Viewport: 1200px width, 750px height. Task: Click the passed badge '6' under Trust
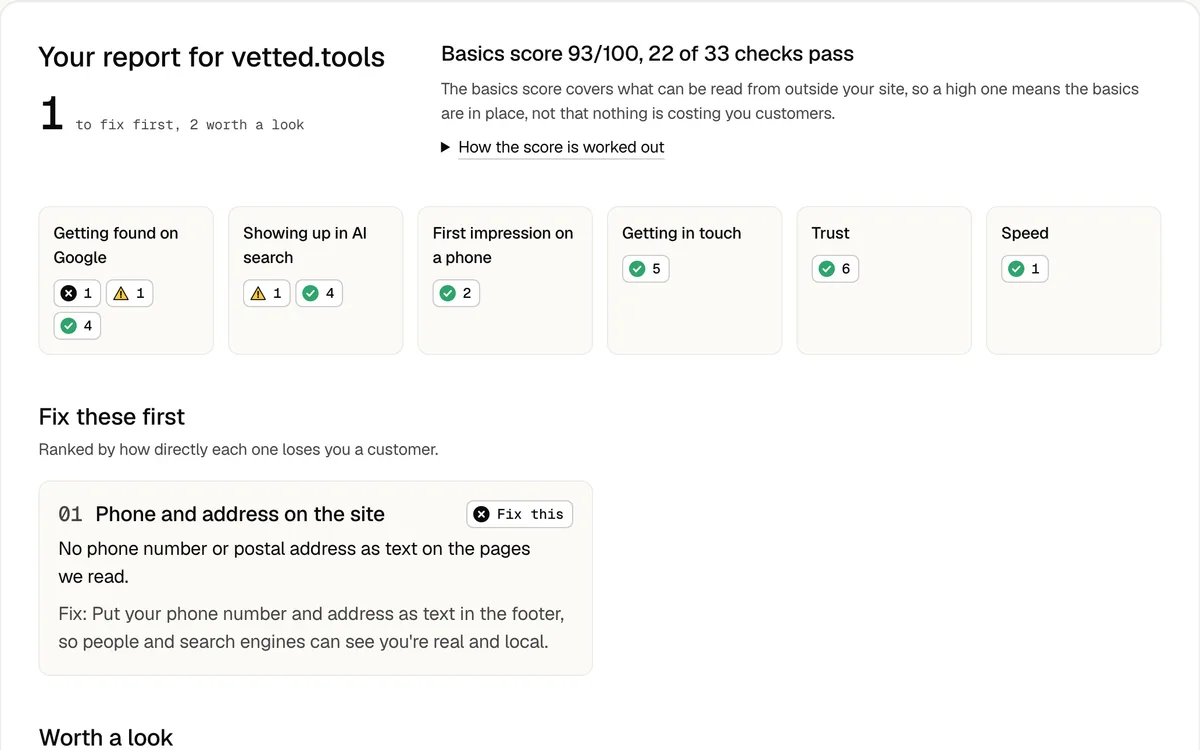pos(835,269)
